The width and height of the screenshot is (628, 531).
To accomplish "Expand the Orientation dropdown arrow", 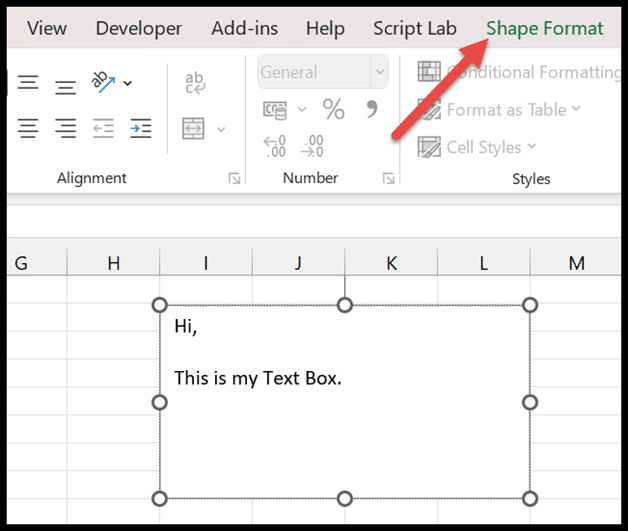I will click(127, 83).
